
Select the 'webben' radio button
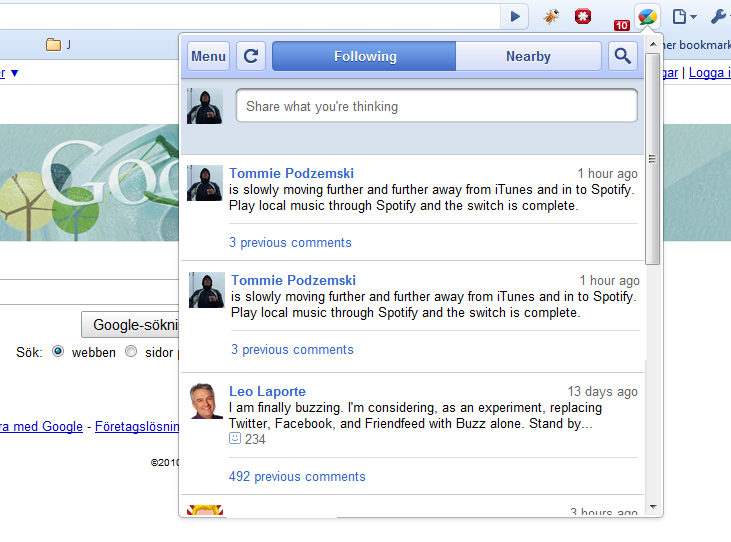[58, 351]
